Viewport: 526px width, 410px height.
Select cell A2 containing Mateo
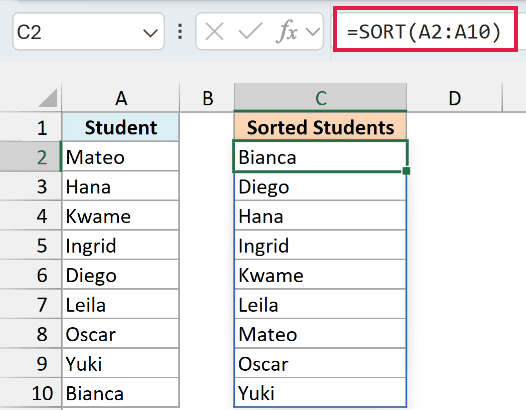pyautogui.click(x=121, y=157)
